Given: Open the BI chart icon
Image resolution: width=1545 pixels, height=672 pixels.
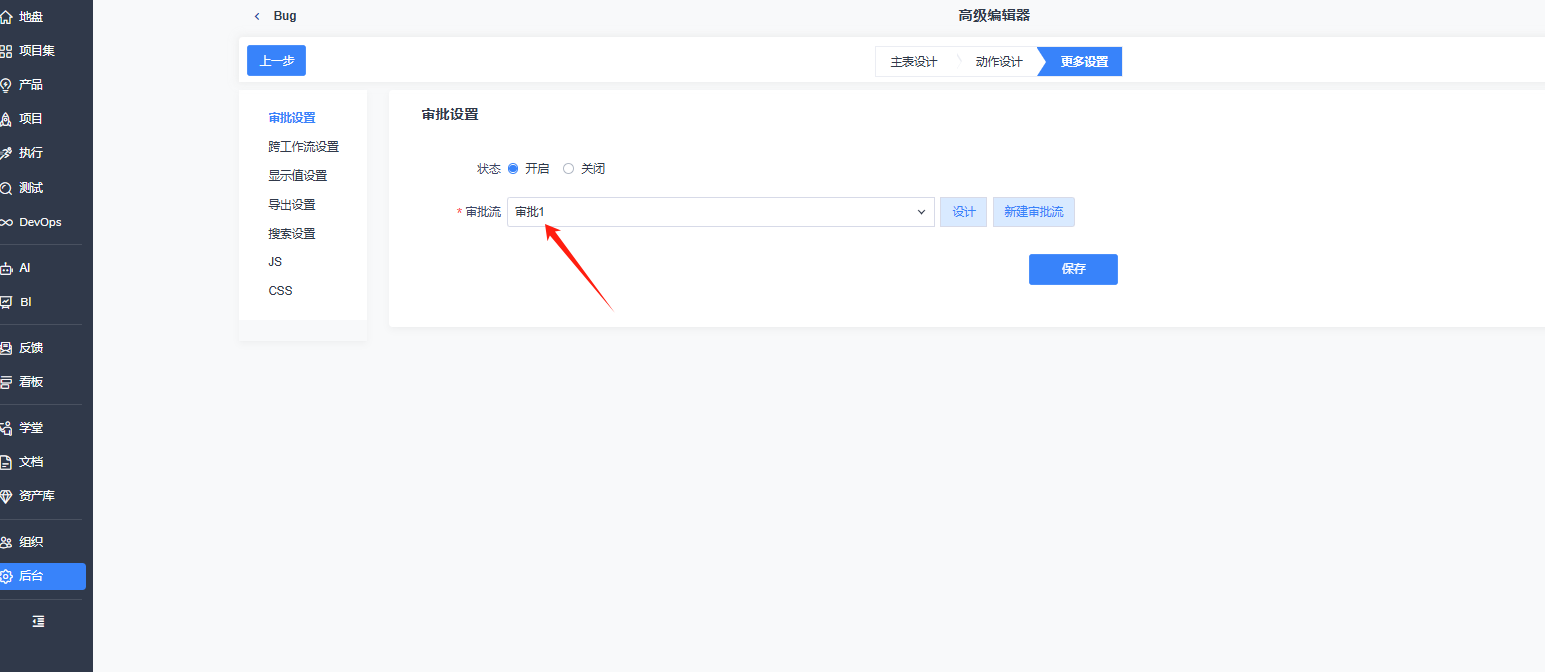Looking at the screenshot, I should (6, 302).
